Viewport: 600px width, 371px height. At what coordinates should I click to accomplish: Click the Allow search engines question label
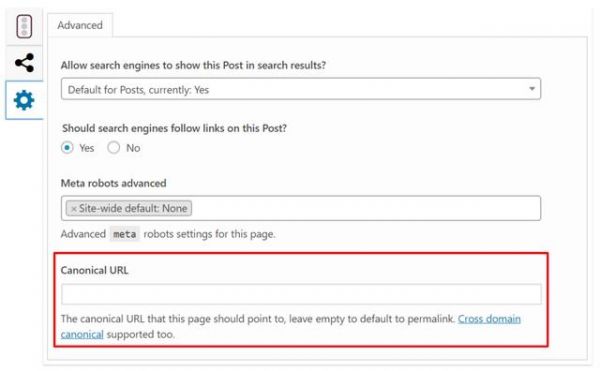(x=194, y=65)
